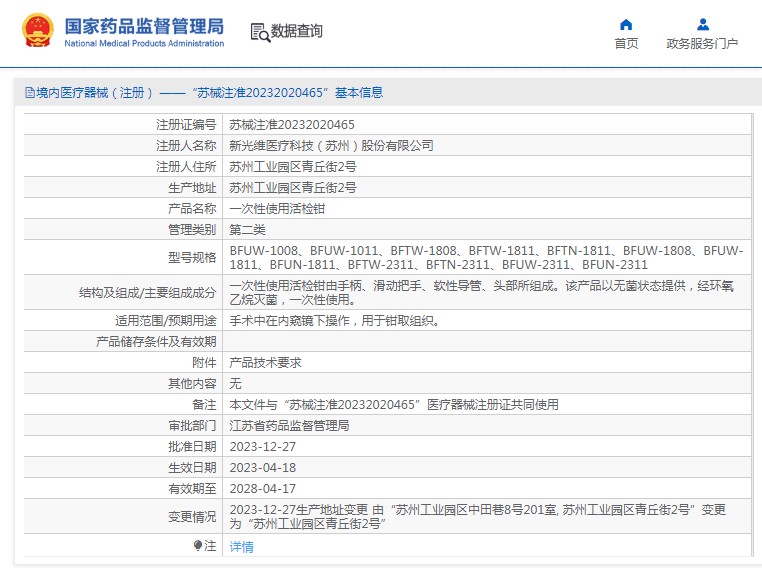
Task: Select registration number 苏械注准20232020465 value cell
Action: [x=292, y=125]
